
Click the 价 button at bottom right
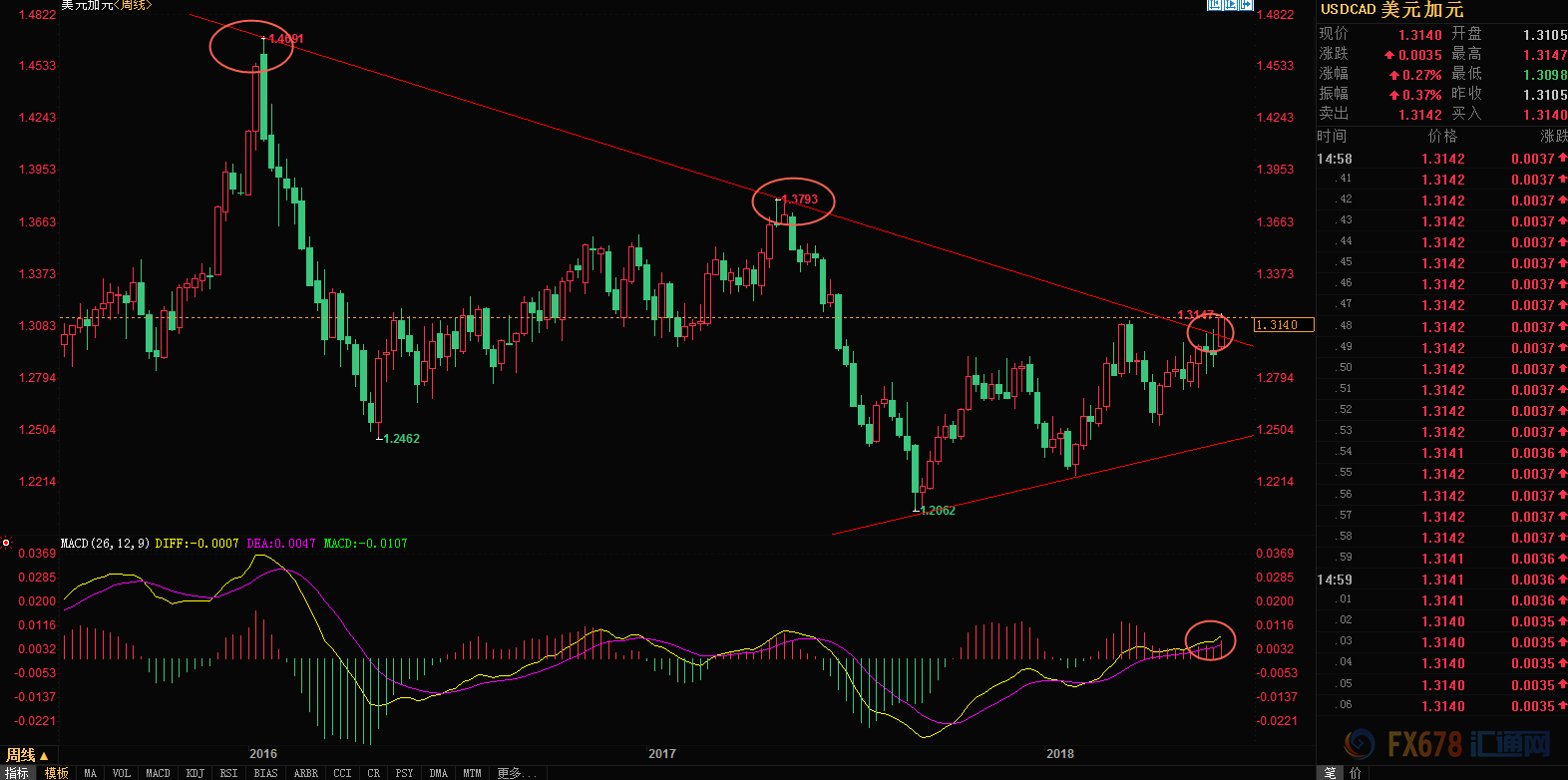[1355, 772]
